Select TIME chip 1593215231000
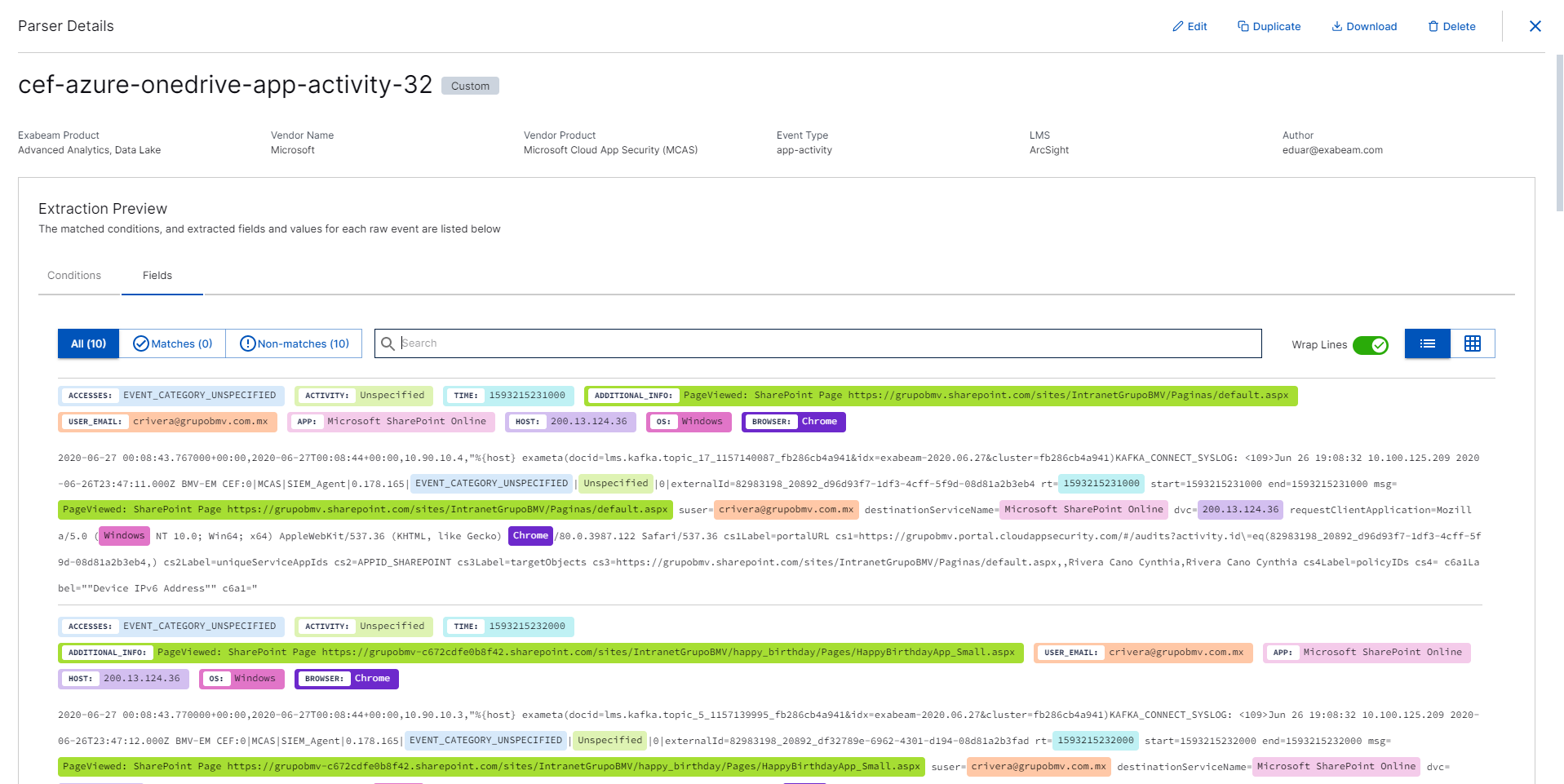 point(508,396)
